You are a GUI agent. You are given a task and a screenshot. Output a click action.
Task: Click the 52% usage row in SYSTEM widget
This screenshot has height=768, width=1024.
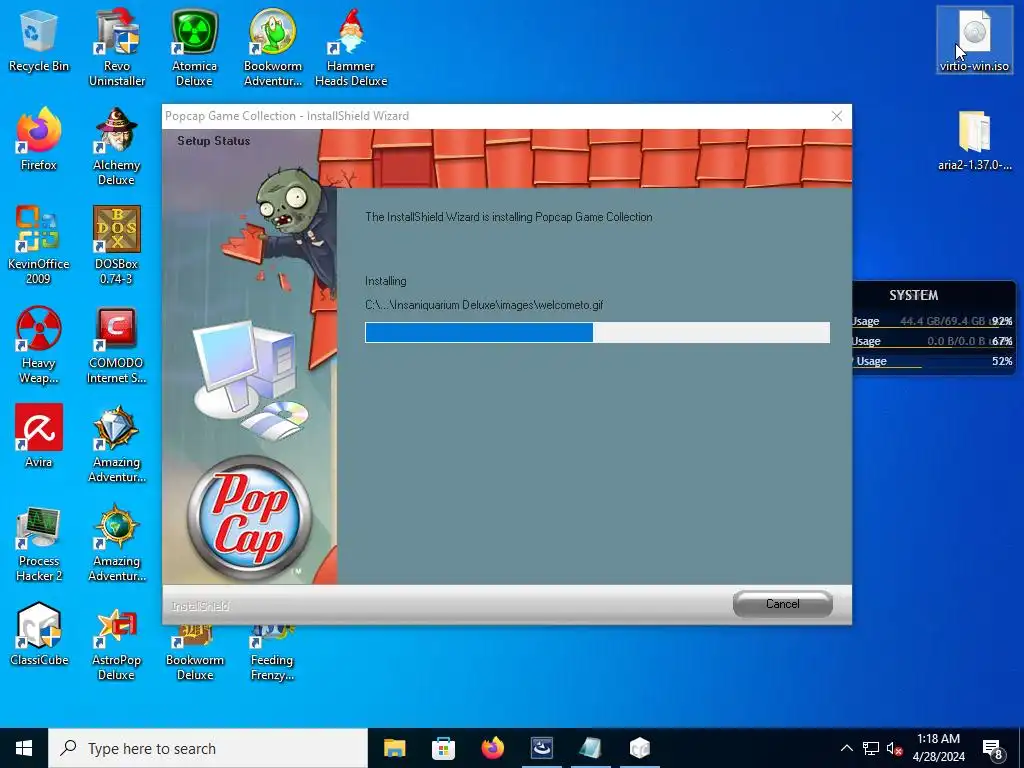tap(934, 361)
